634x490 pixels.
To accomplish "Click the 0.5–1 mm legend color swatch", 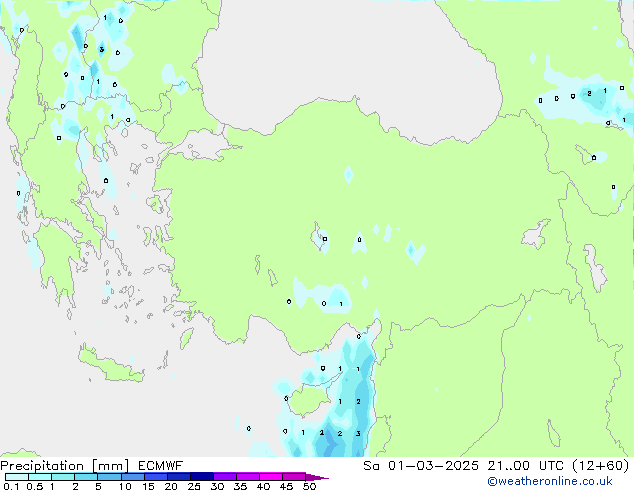I will coord(40,477).
